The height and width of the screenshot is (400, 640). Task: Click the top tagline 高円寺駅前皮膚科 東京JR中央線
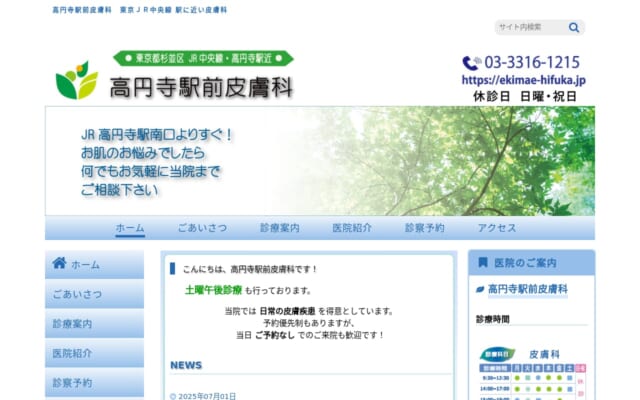[140, 10]
